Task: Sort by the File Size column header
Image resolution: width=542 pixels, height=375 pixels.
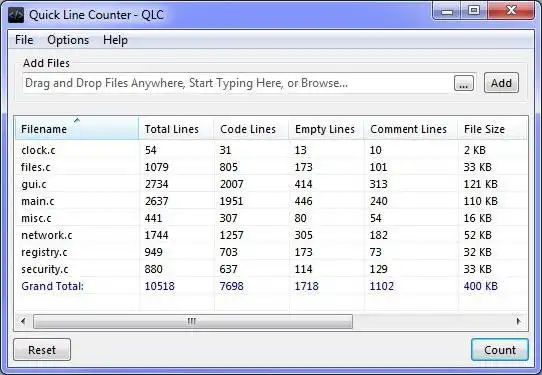Action: 492,129
